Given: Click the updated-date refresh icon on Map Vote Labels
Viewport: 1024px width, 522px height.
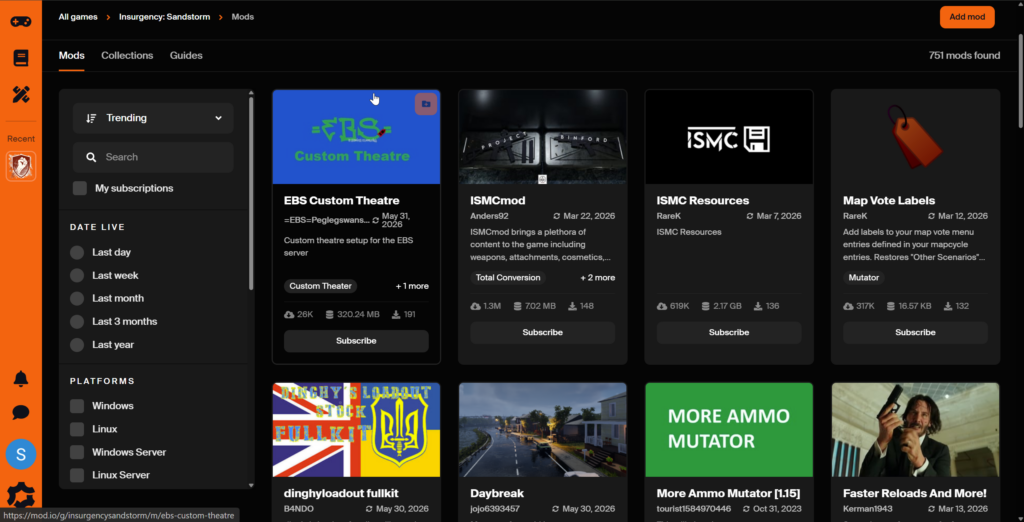Looking at the screenshot, I should point(931,216).
